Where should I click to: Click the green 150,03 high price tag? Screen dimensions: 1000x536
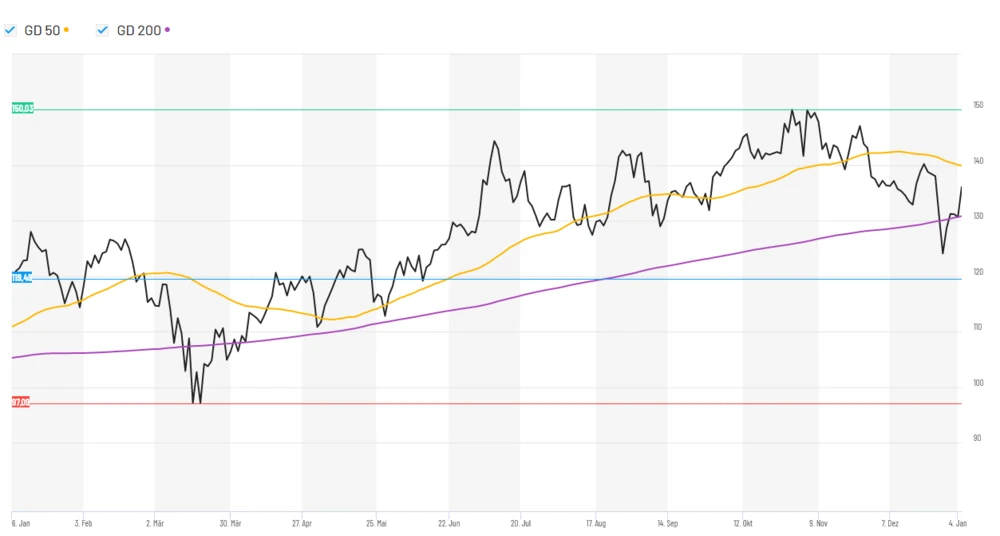point(22,108)
